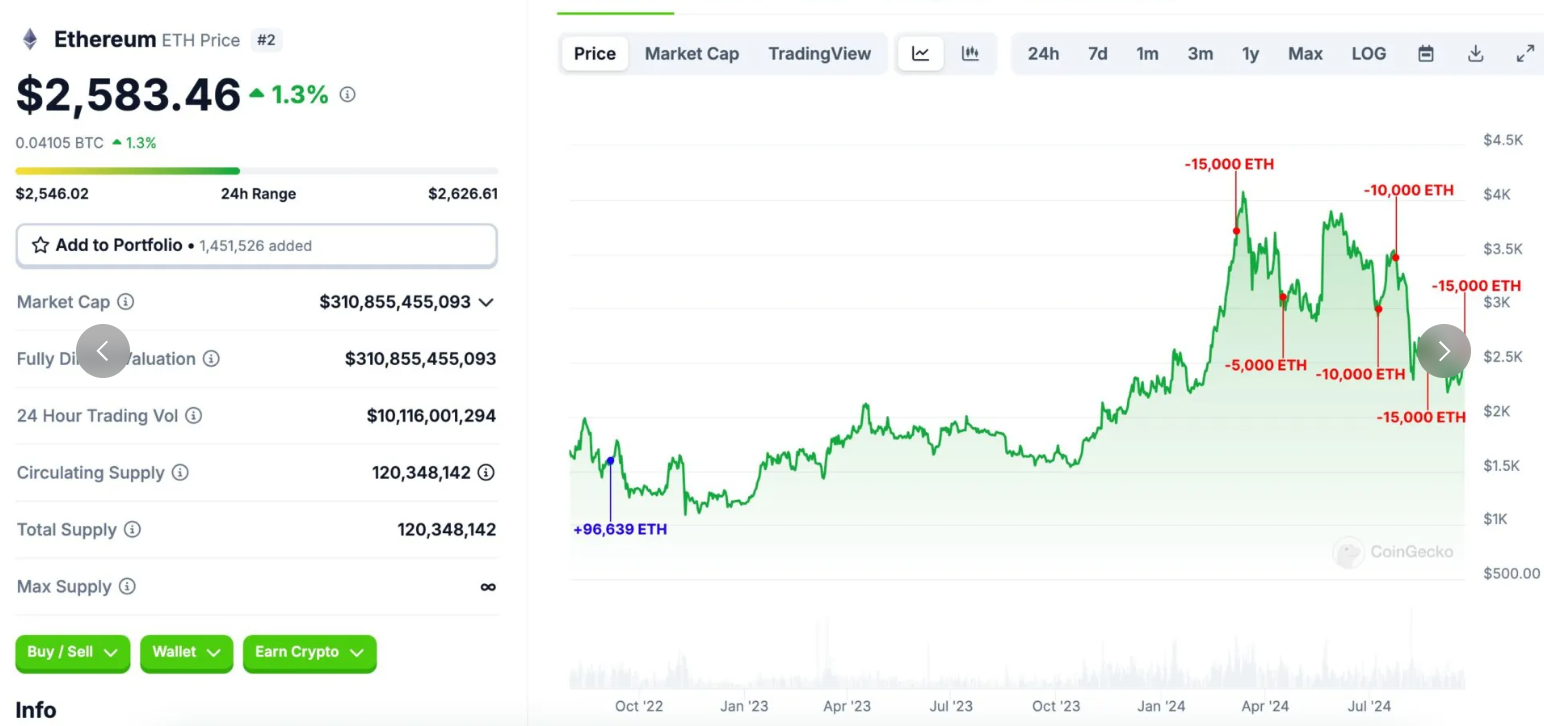Open the Buy / Sell dropdown
This screenshot has width=1544, height=726.
(x=73, y=652)
